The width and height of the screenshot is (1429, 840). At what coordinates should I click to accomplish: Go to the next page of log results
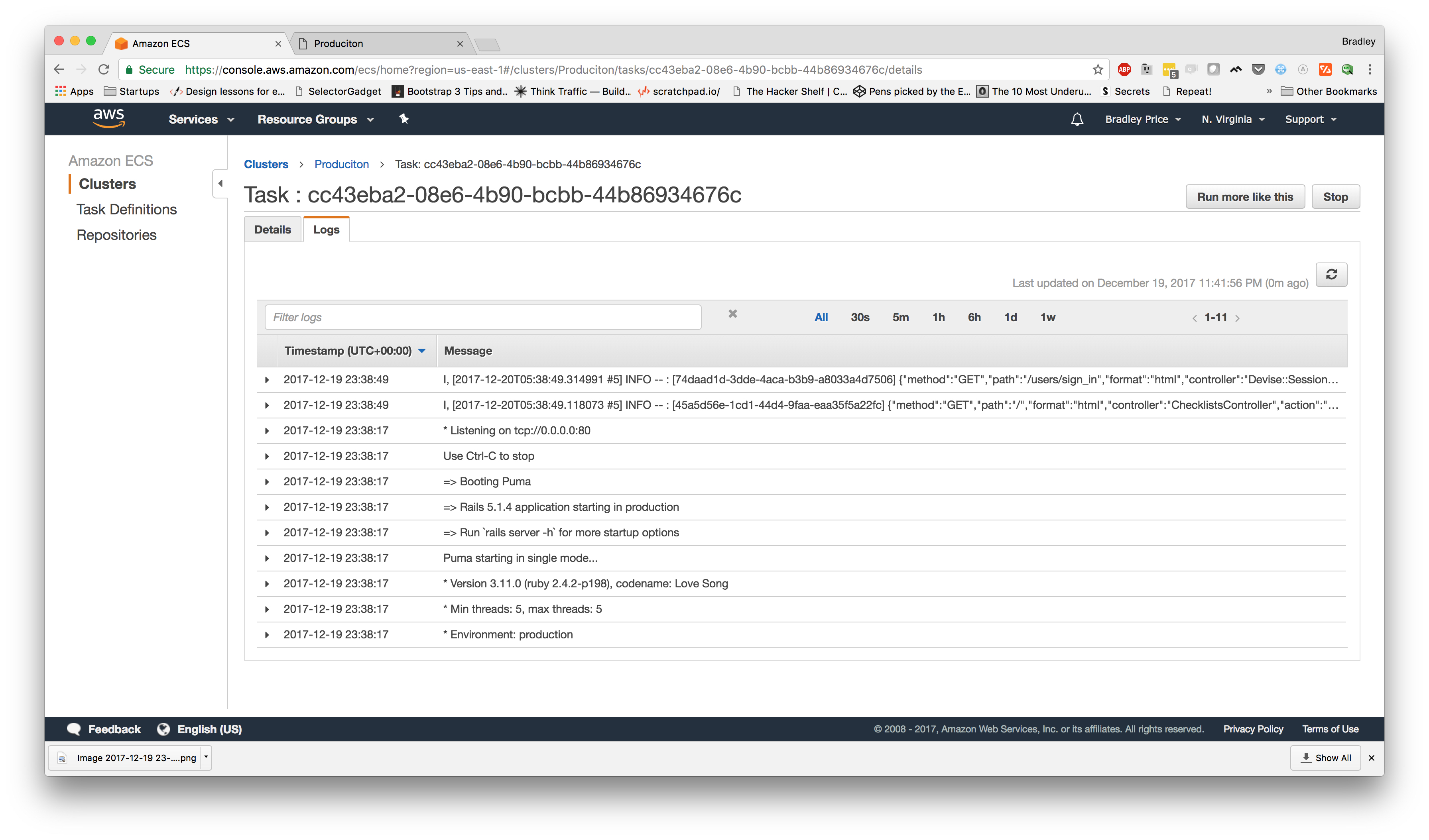click(x=1237, y=318)
